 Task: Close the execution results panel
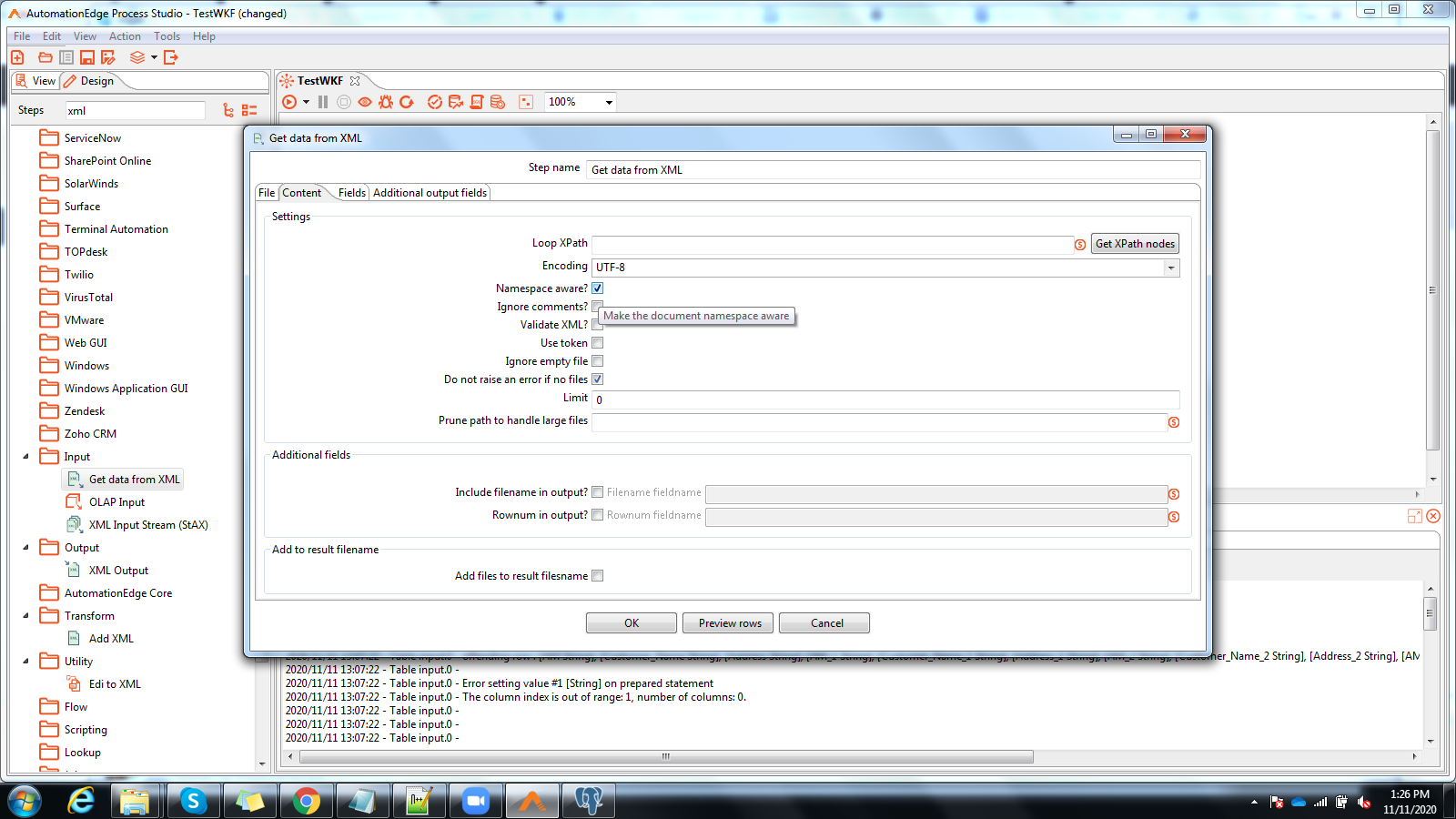coord(1433,516)
